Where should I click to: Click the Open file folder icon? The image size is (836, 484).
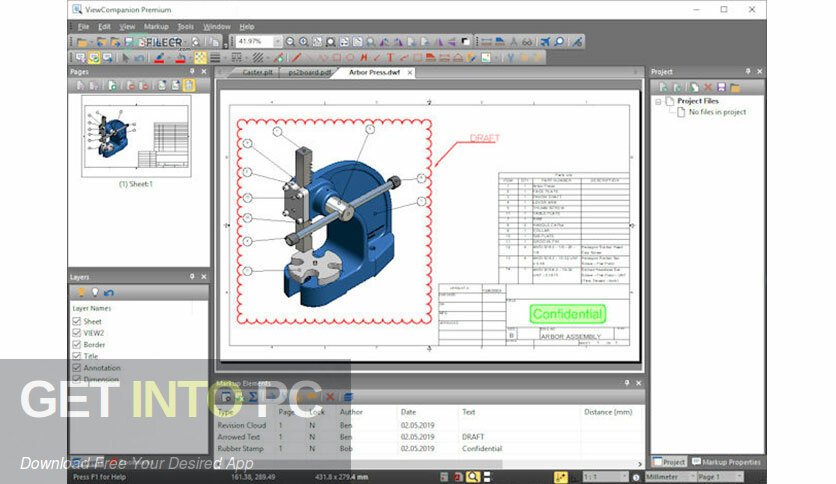pyautogui.click(x=82, y=42)
